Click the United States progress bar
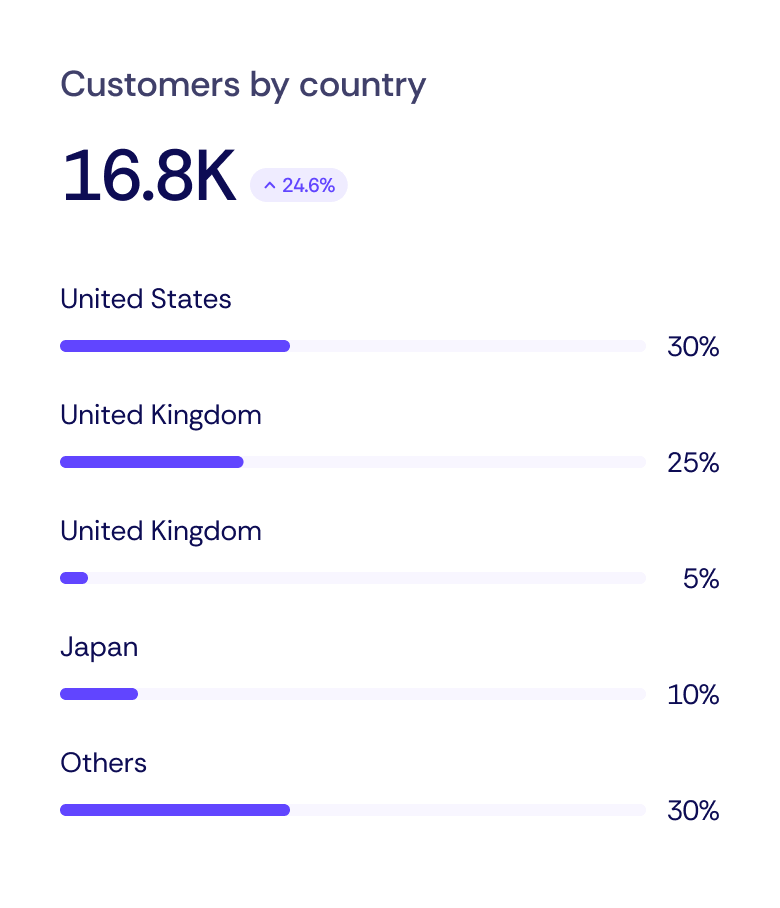780x908 pixels. [x=353, y=345]
